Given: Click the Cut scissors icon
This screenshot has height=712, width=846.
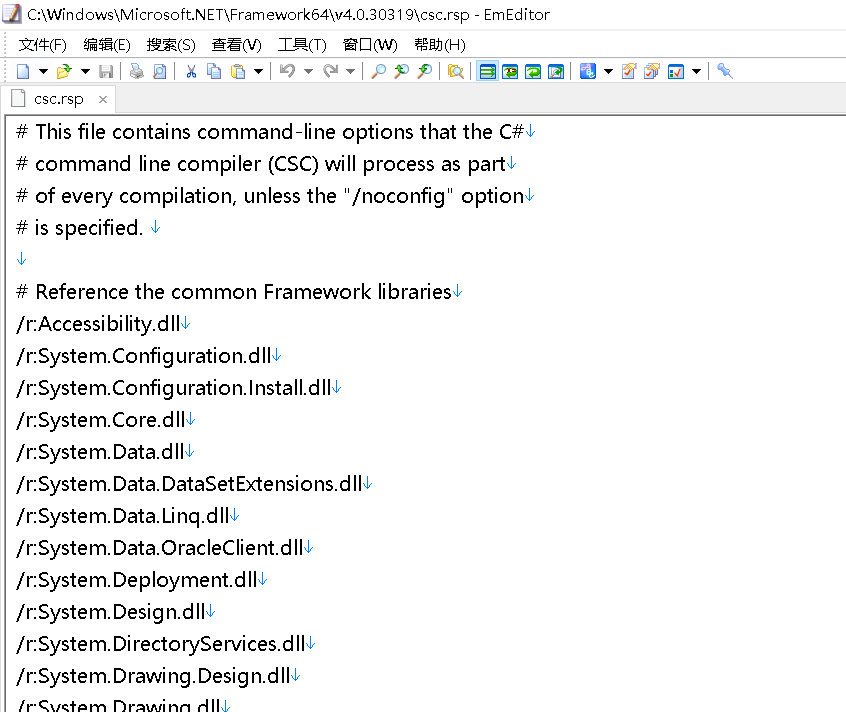Looking at the screenshot, I should click(191, 71).
